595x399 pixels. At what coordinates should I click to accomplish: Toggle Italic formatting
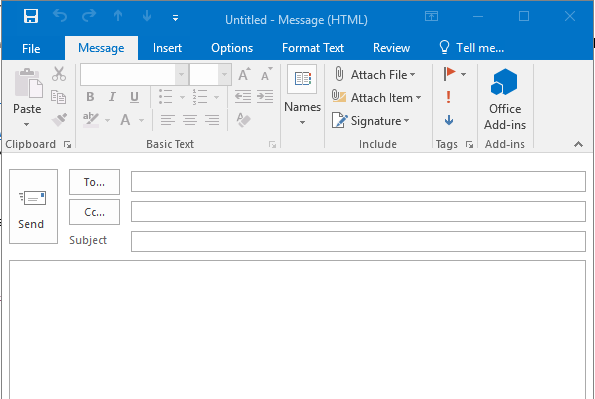112,97
